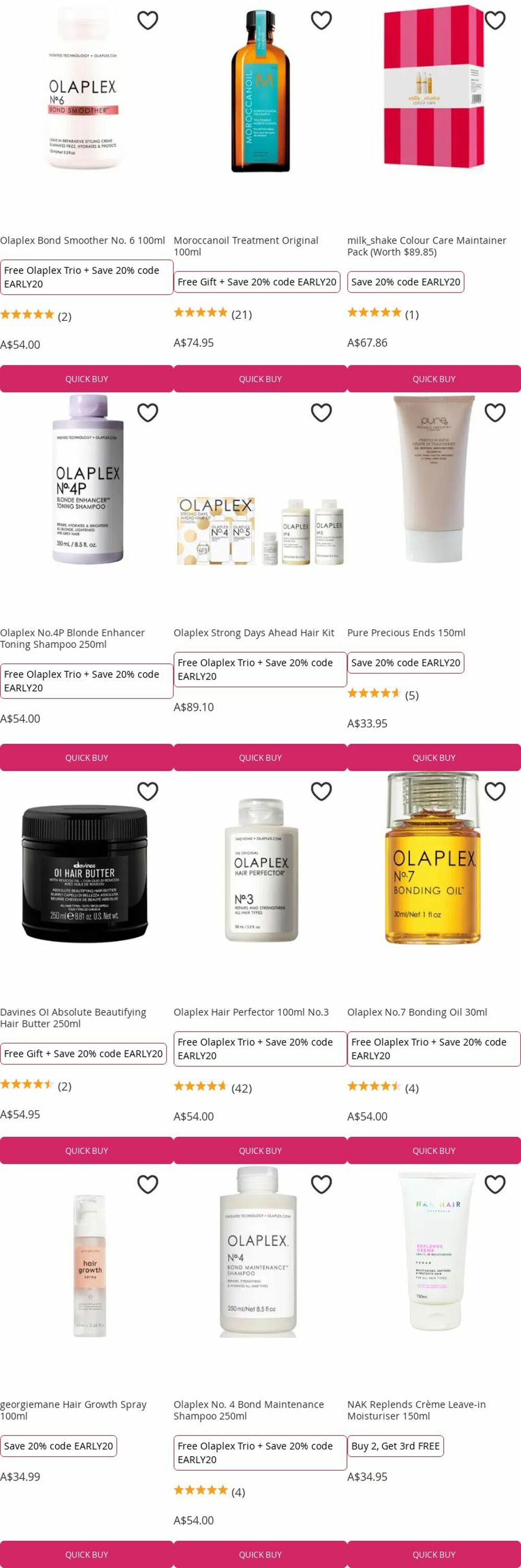Open Olaplex No.7 Bonding Oil 30ml link
The image size is (521, 1568).
click(x=417, y=1012)
